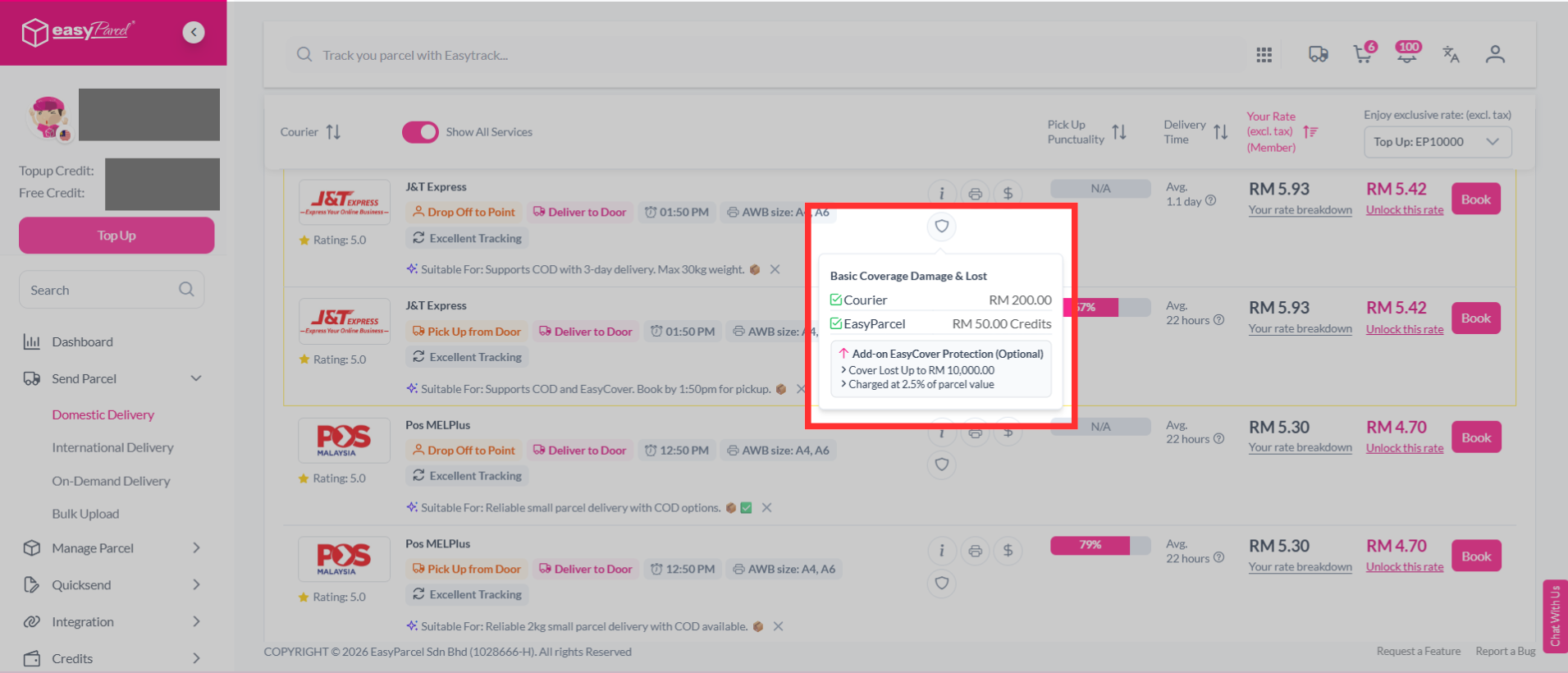Open Dashboard in the sidebar

pyautogui.click(x=82, y=341)
